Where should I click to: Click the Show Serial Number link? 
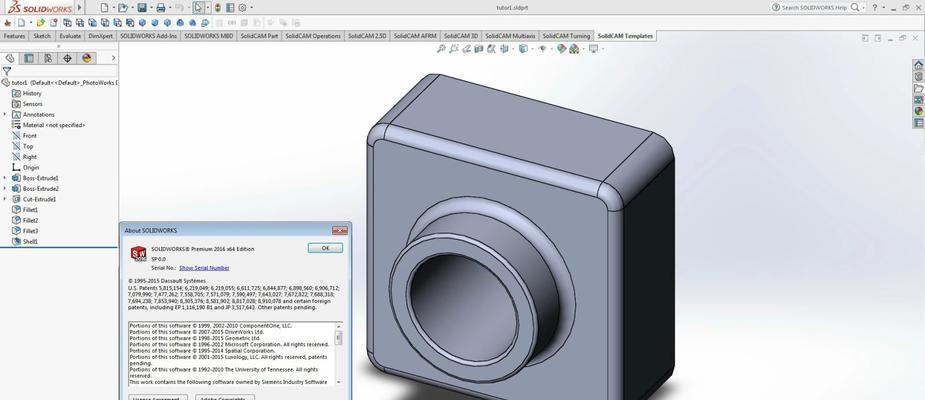click(x=204, y=268)
